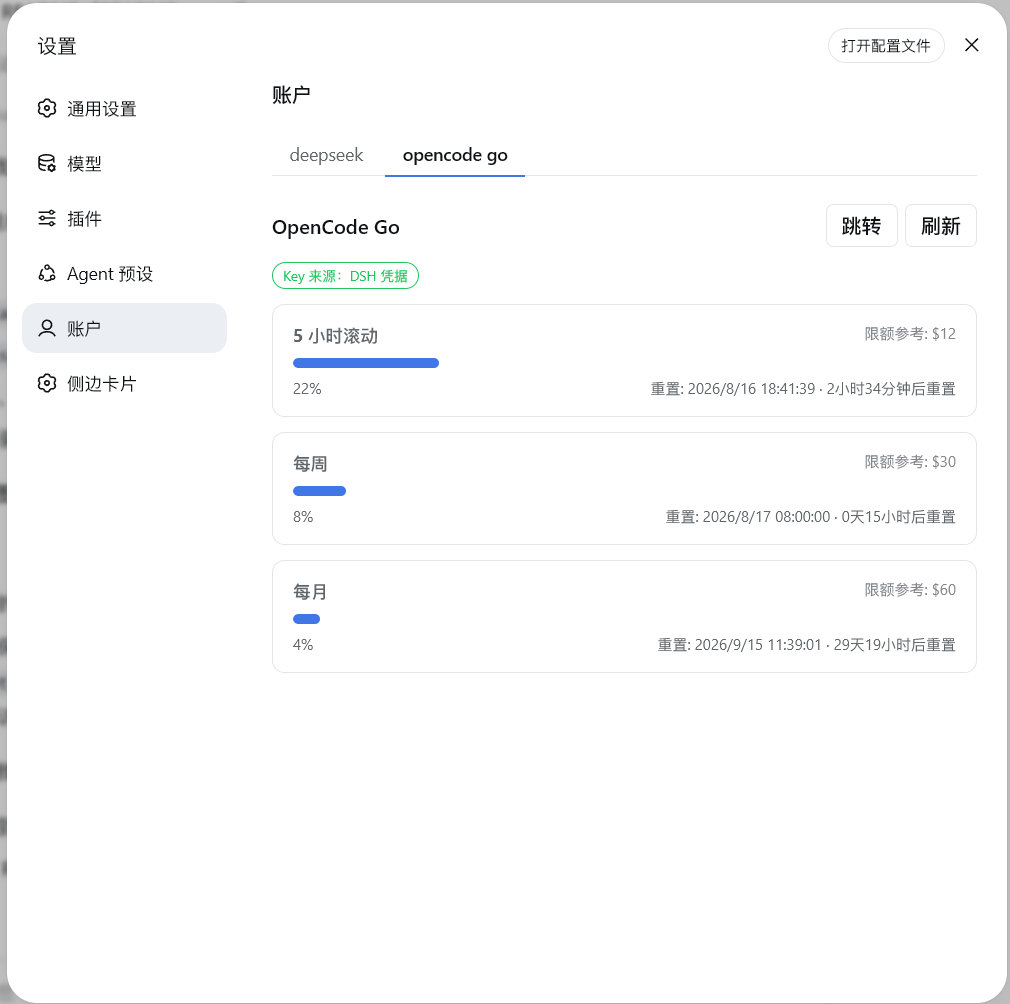
Task: Click the 刷新 button
Action: coord(940,226)
